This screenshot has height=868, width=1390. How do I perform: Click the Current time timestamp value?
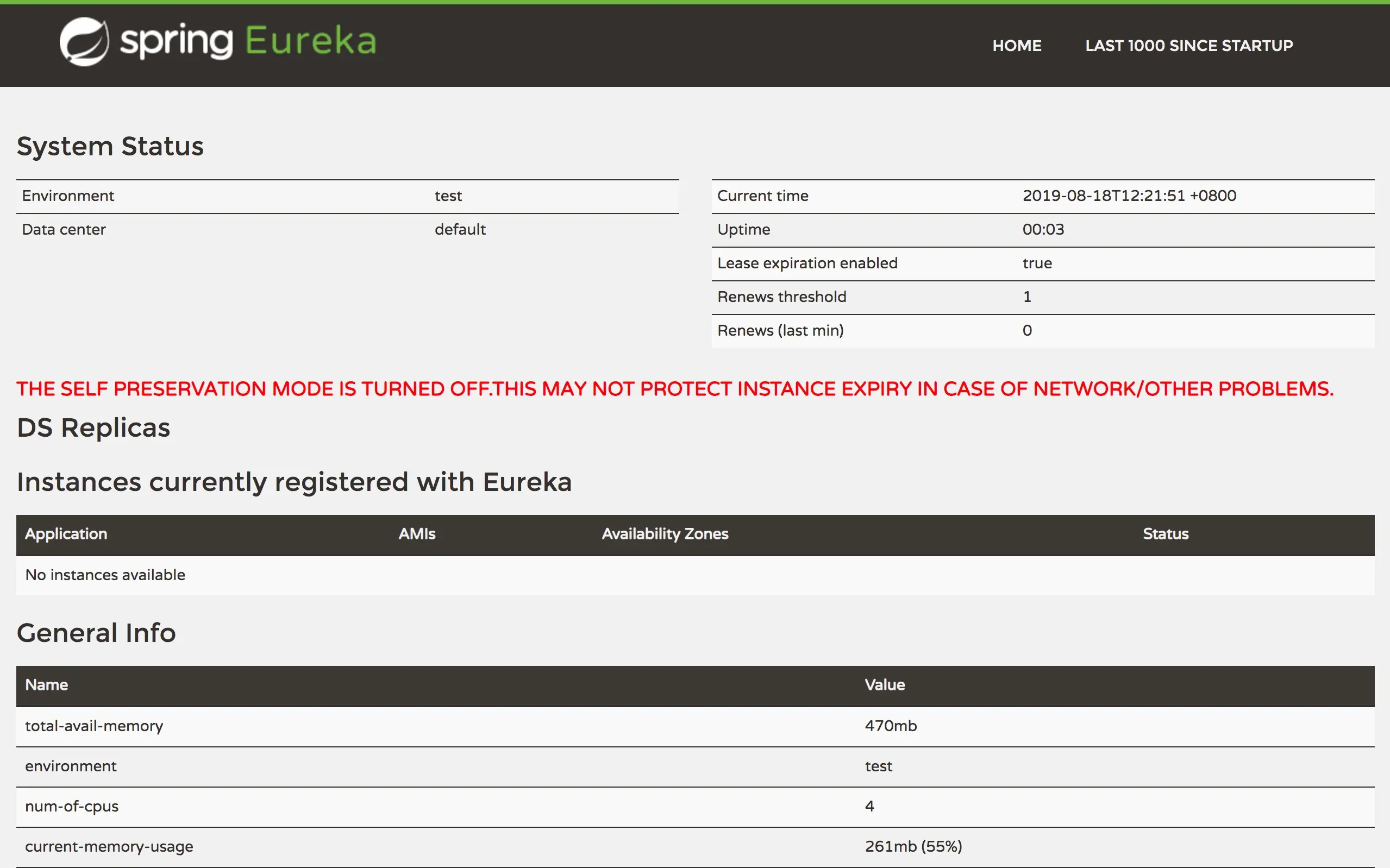click(1129, 196)
